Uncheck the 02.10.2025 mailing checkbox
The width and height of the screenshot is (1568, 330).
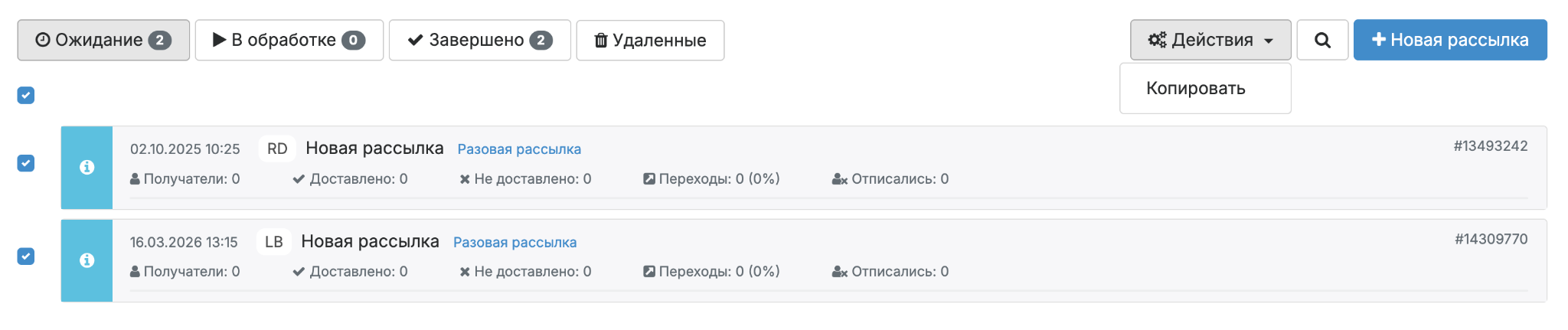26,163
